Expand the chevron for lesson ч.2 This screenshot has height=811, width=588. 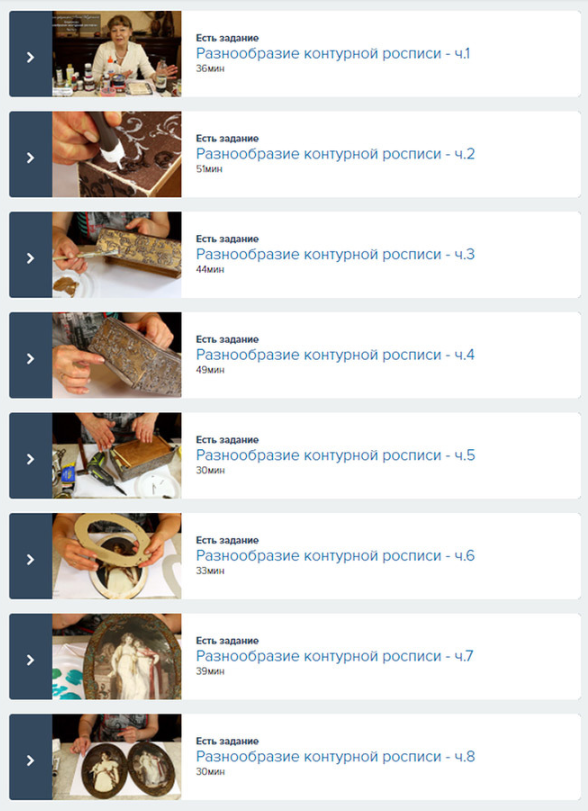pos(31,157)
